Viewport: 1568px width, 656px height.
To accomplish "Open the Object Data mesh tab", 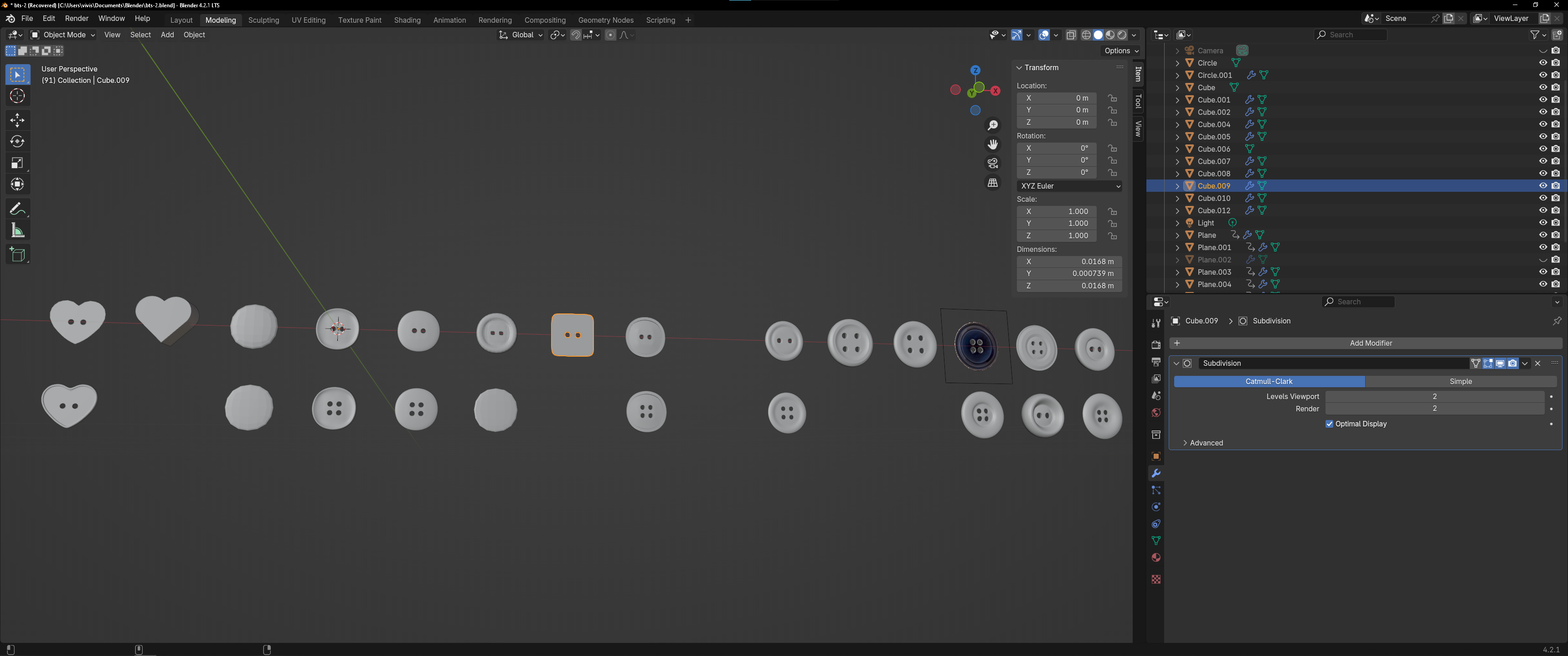I will [x=1155, y=540].
